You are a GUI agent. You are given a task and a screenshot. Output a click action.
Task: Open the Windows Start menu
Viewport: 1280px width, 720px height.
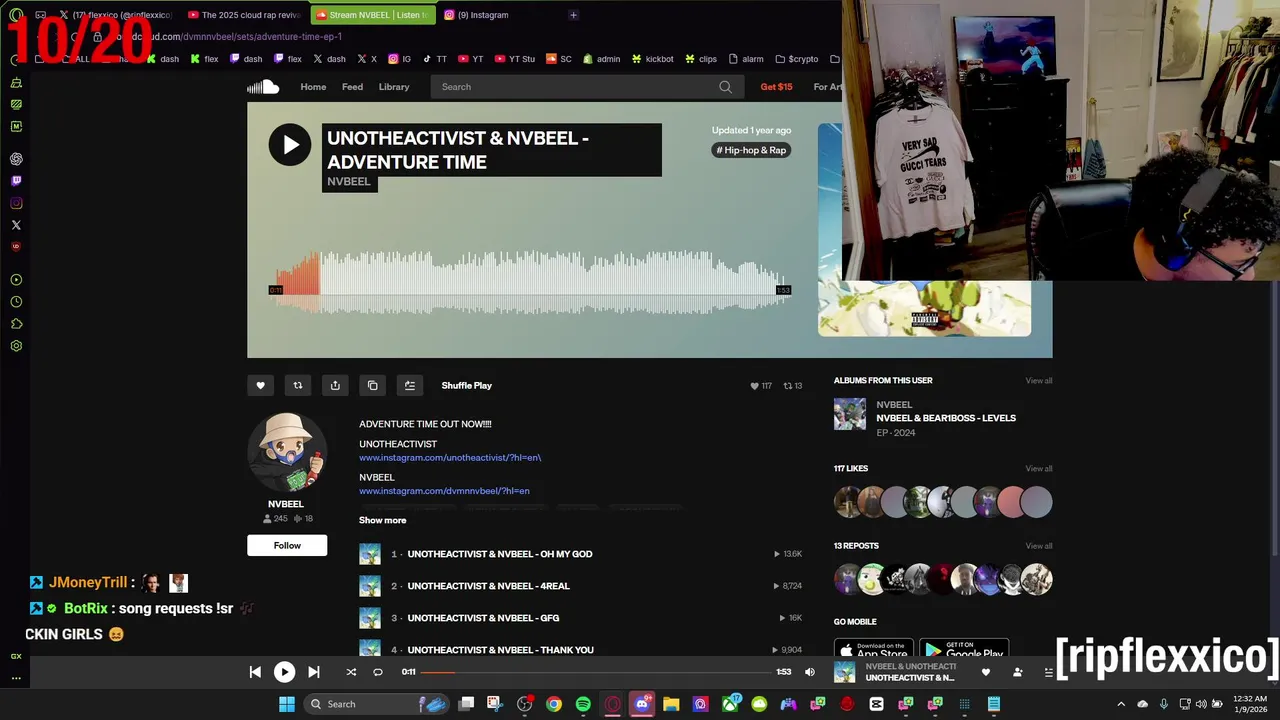coord(286,704)
